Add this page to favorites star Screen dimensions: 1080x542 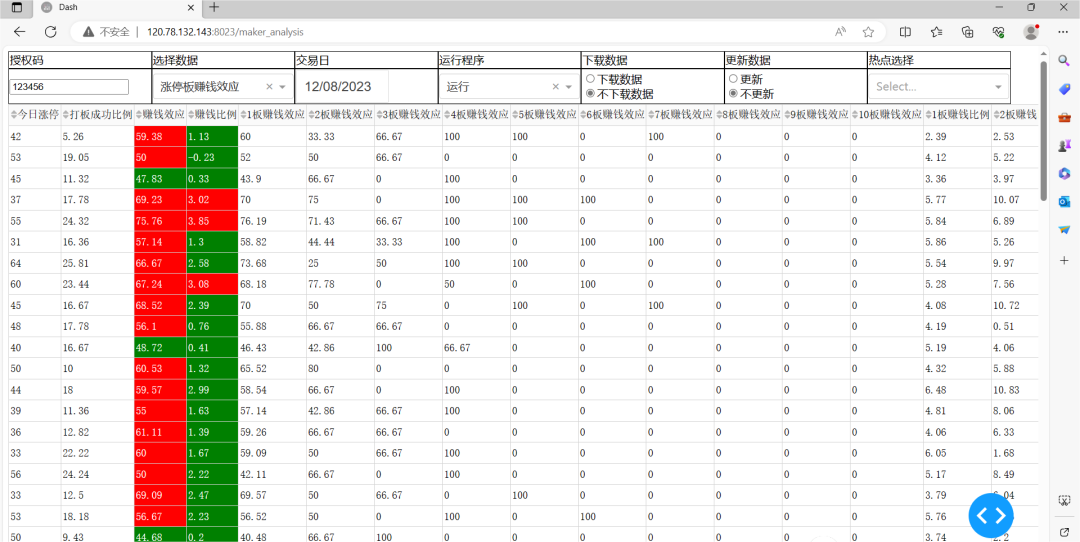click(868, 32)
